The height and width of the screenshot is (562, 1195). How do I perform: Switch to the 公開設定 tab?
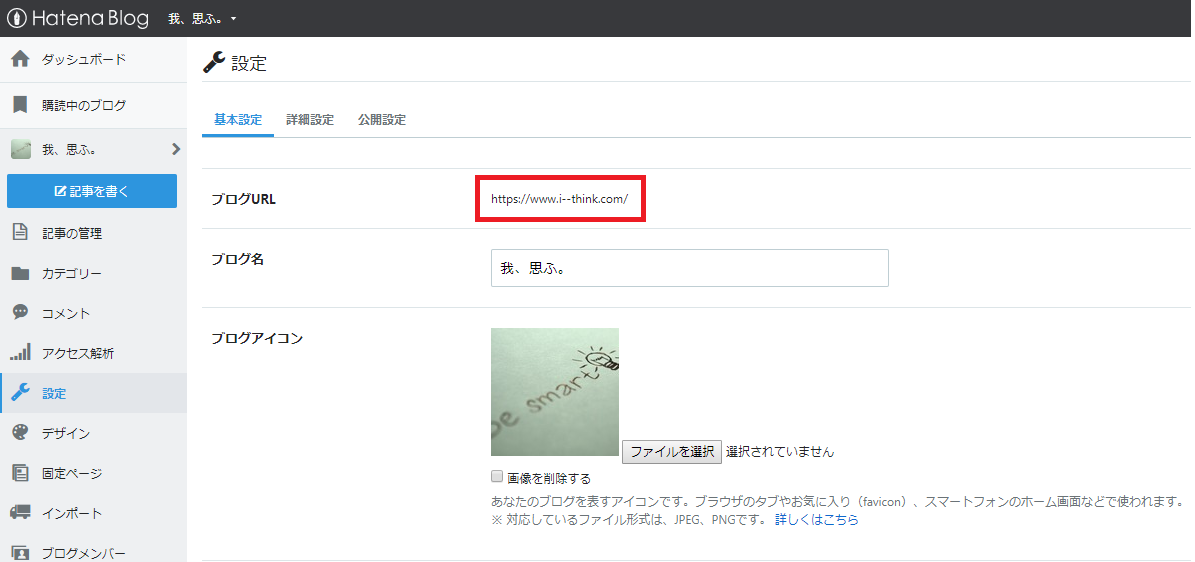382,120
